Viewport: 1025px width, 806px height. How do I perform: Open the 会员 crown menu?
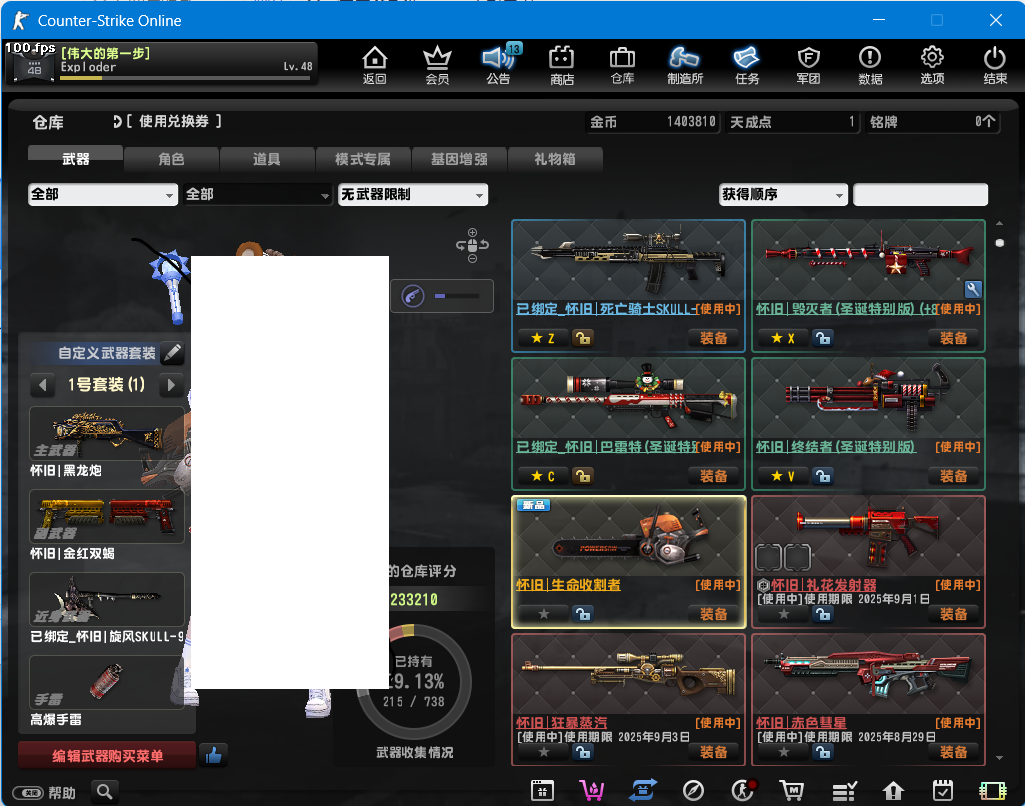pos(437,65)
